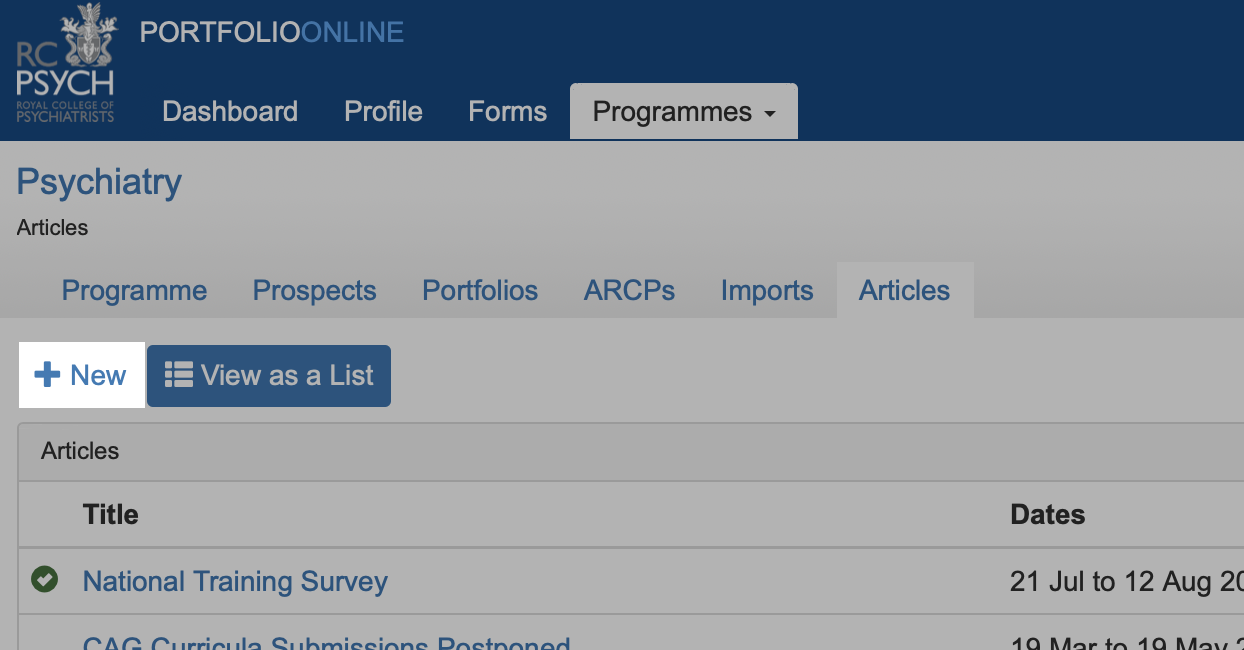Screen dimensions: 1244x650
Task: Switch to the ARCPs tab
Action: (x=629, y=291)
